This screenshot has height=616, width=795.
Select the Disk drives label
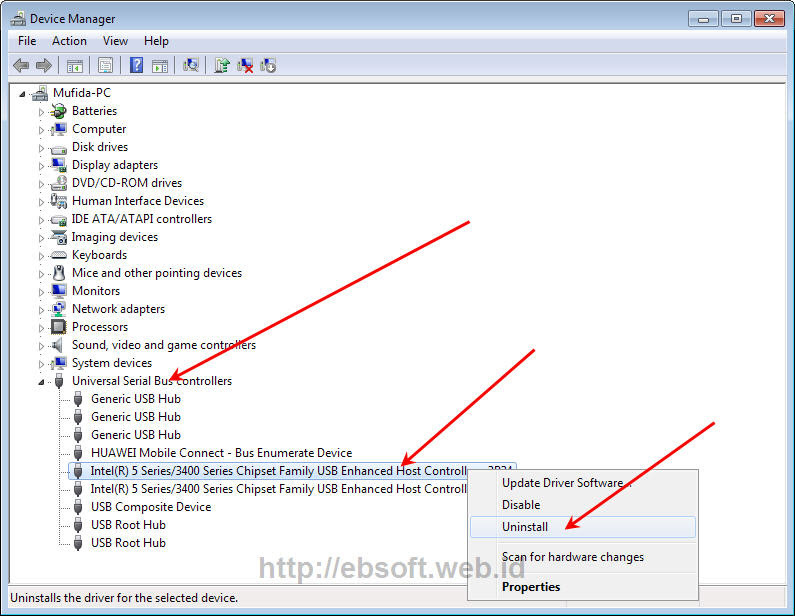pos(100,147)
